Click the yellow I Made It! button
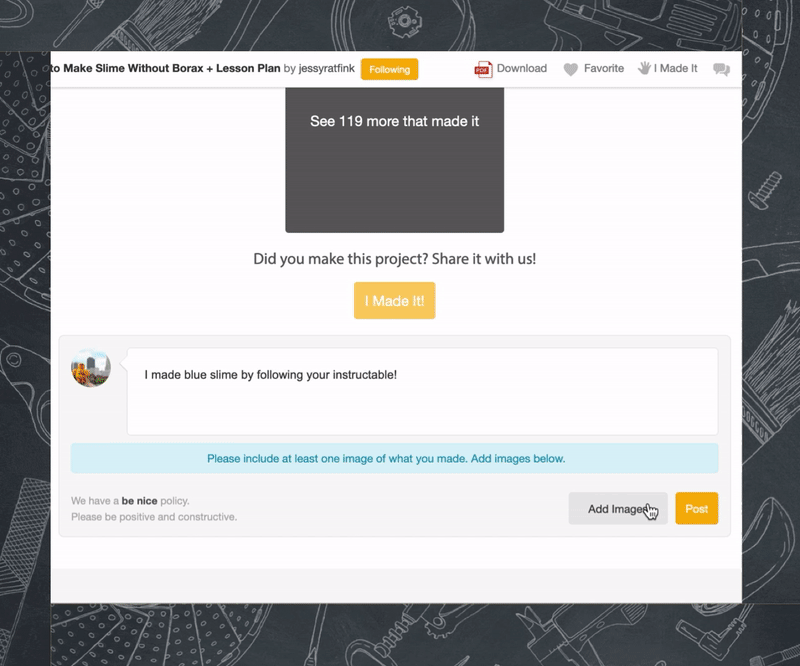 pos(394,301)
